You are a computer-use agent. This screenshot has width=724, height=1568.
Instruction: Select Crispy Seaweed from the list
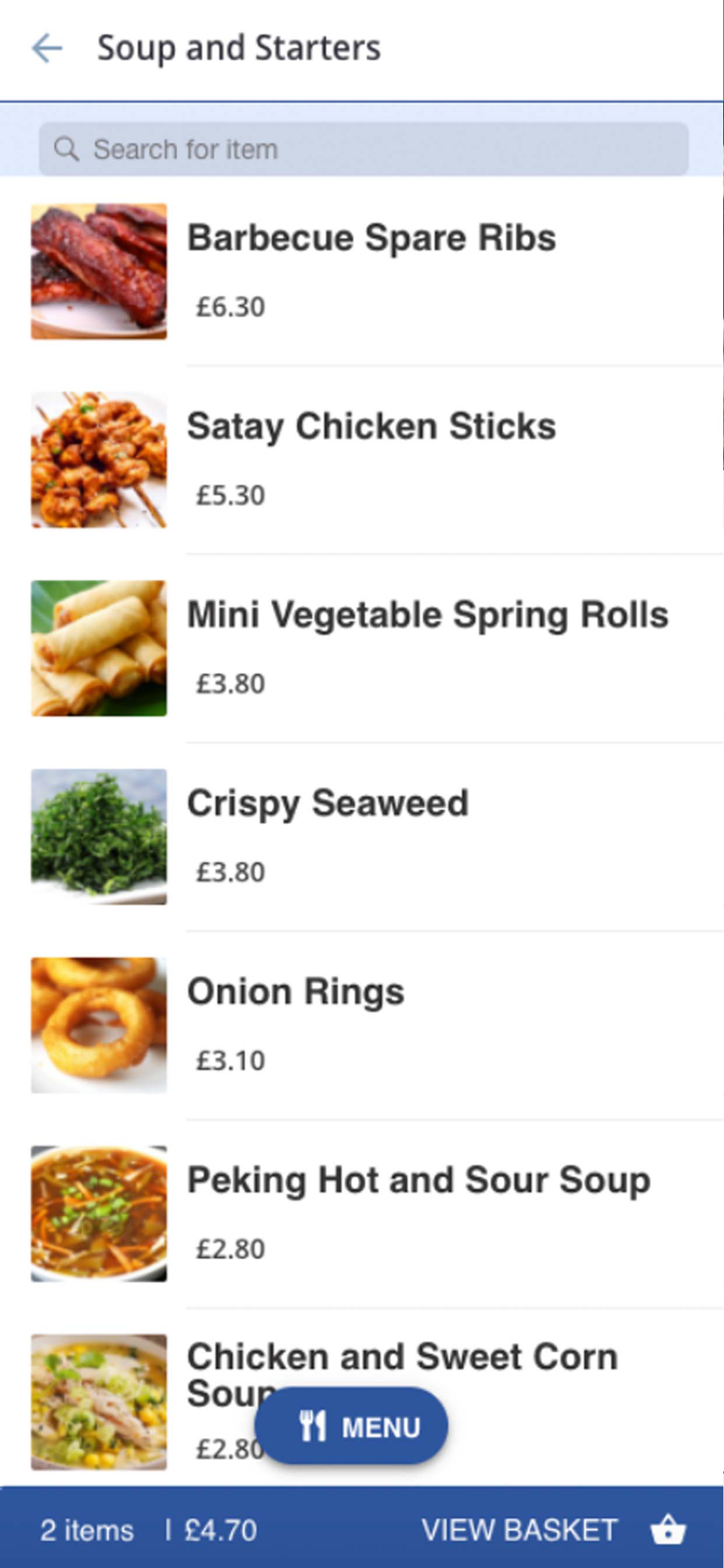coord(328,804)
